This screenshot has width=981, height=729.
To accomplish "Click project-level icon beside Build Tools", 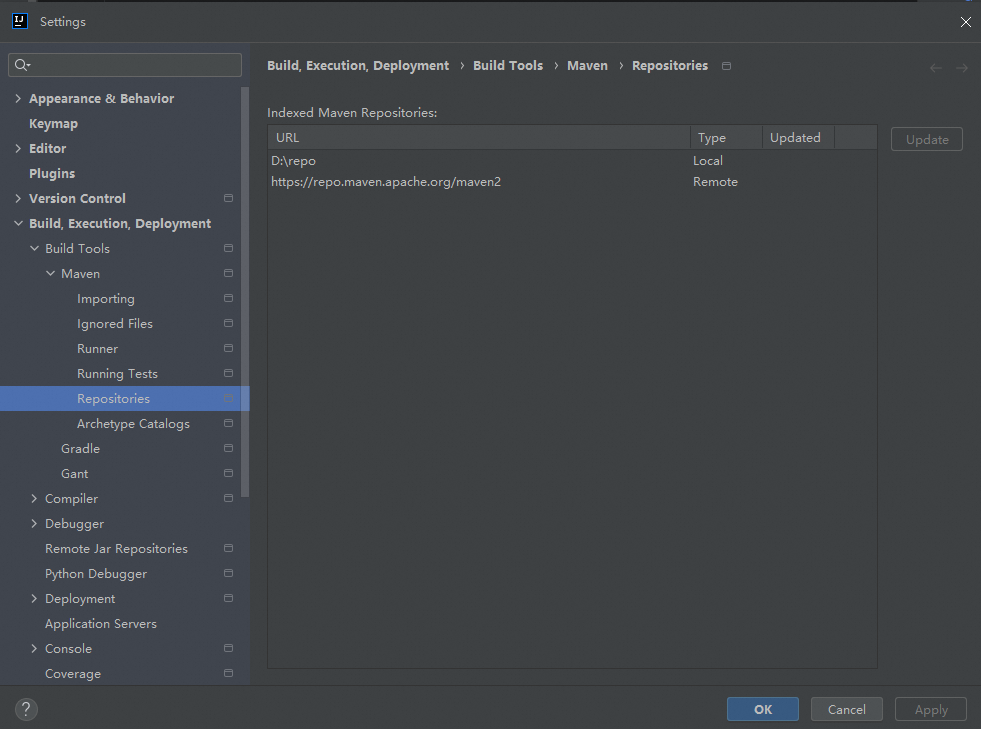I will tap(228, 248).
